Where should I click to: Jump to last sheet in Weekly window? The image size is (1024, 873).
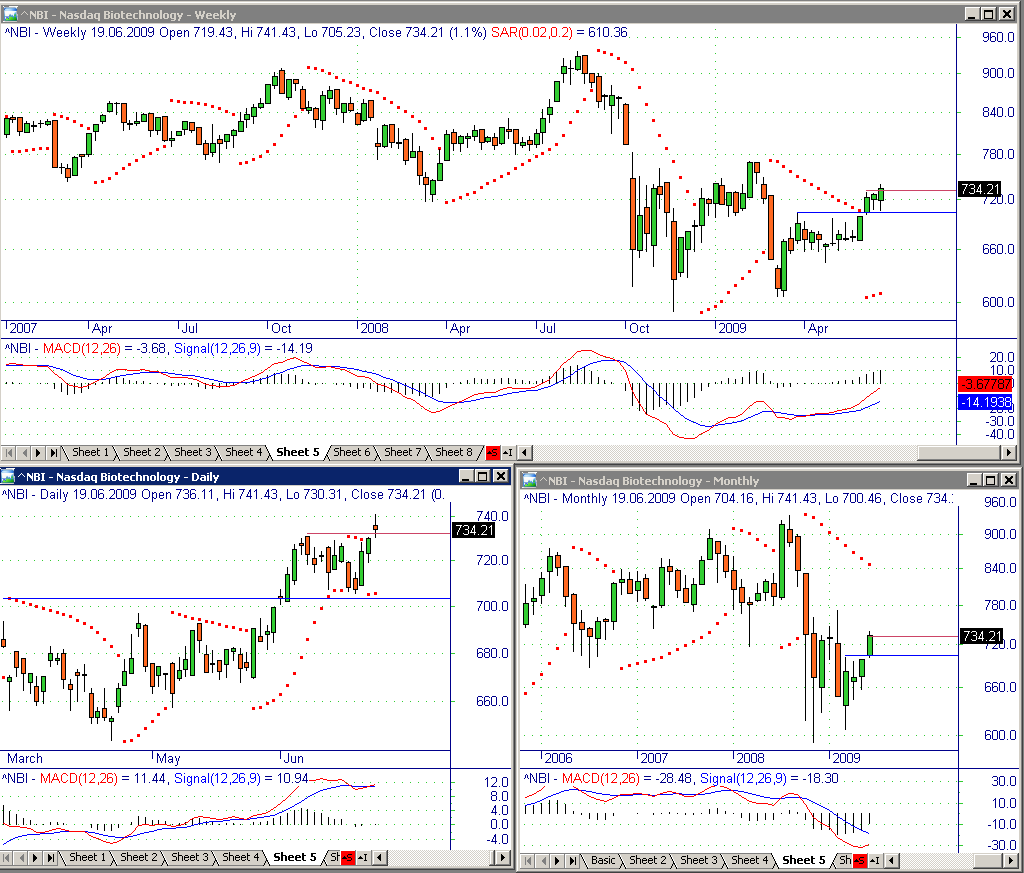[x=54, y=452]
